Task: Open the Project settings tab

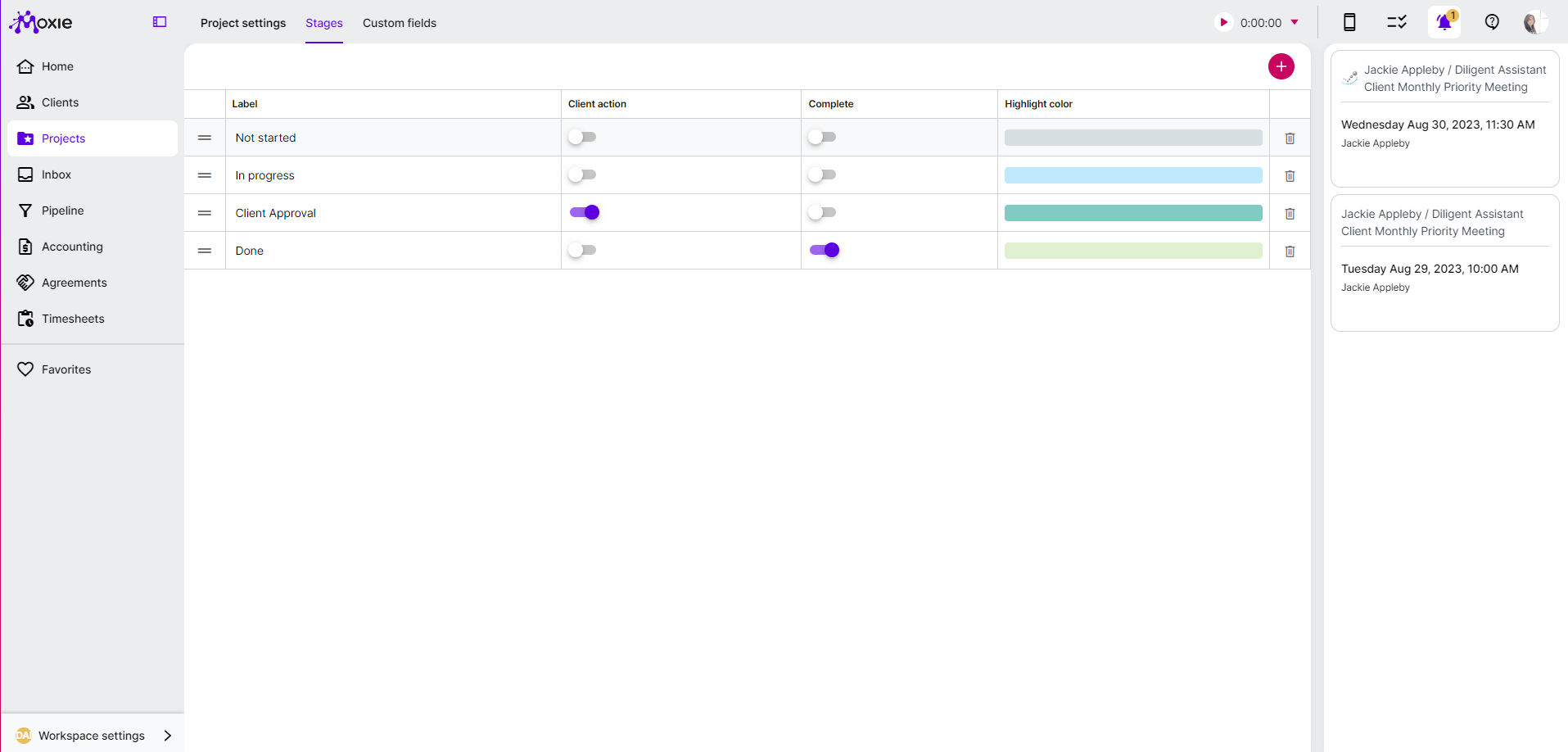Action: 243,23
